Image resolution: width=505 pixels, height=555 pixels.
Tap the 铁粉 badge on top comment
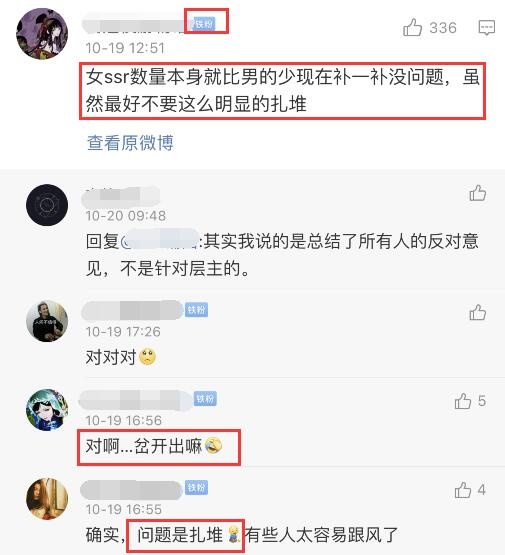(205, 24)
